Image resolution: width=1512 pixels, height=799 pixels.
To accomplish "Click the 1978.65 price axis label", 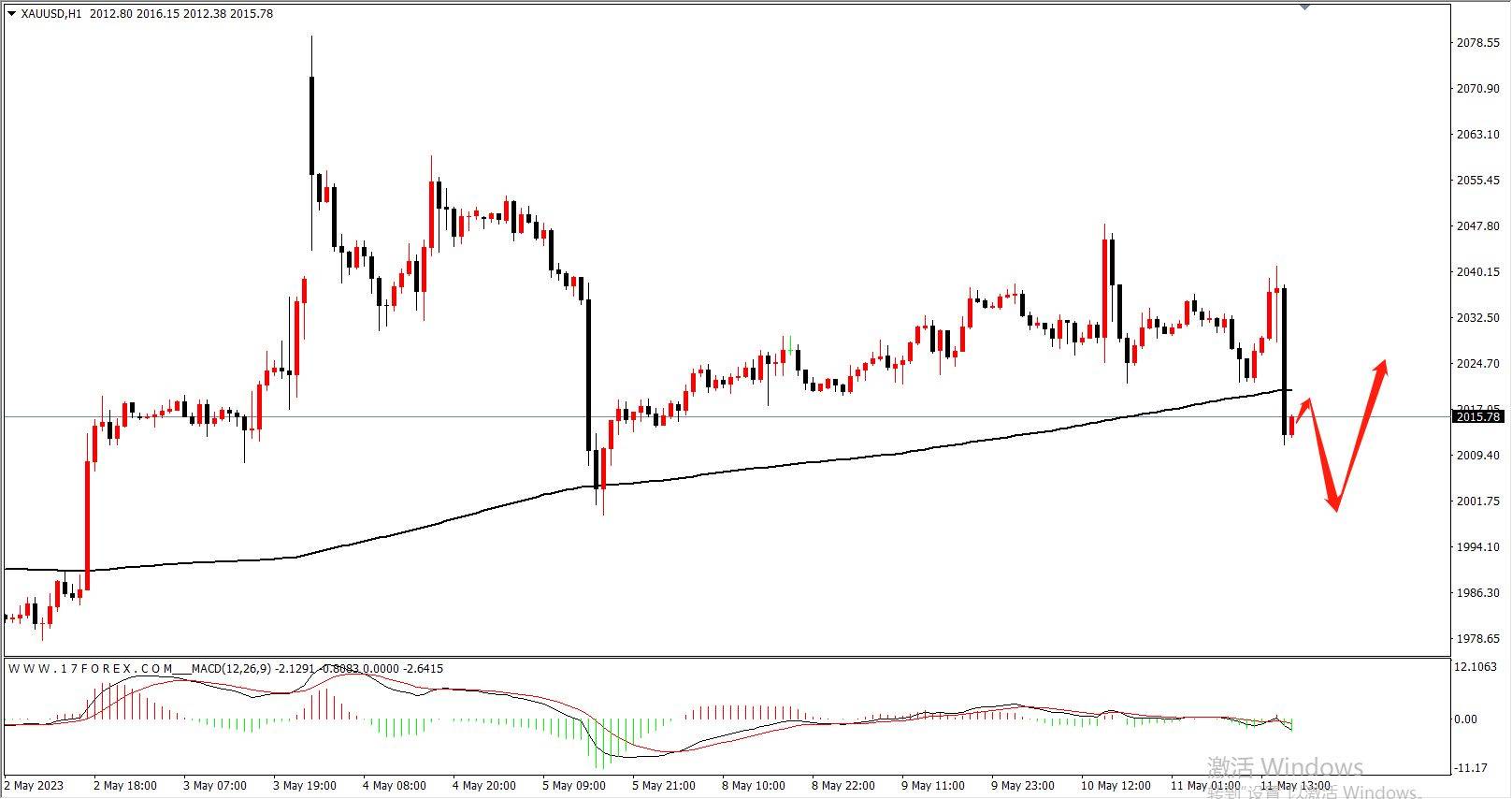I will point(1477,639).
